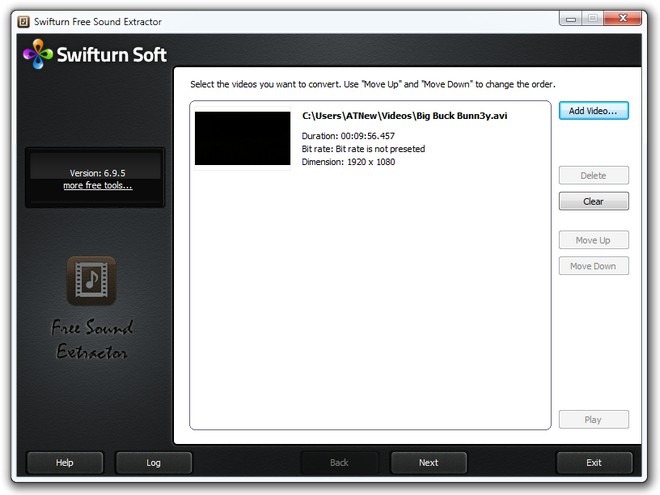
Task: Click the Swifturn Soft flower logo
Action: [38, 54]
